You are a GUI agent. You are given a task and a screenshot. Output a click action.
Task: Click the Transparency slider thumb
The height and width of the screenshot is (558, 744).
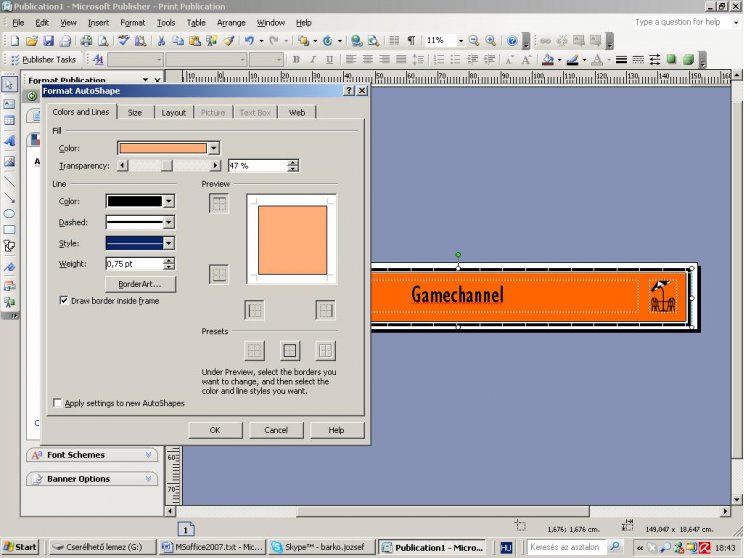(x=167, y=166)
